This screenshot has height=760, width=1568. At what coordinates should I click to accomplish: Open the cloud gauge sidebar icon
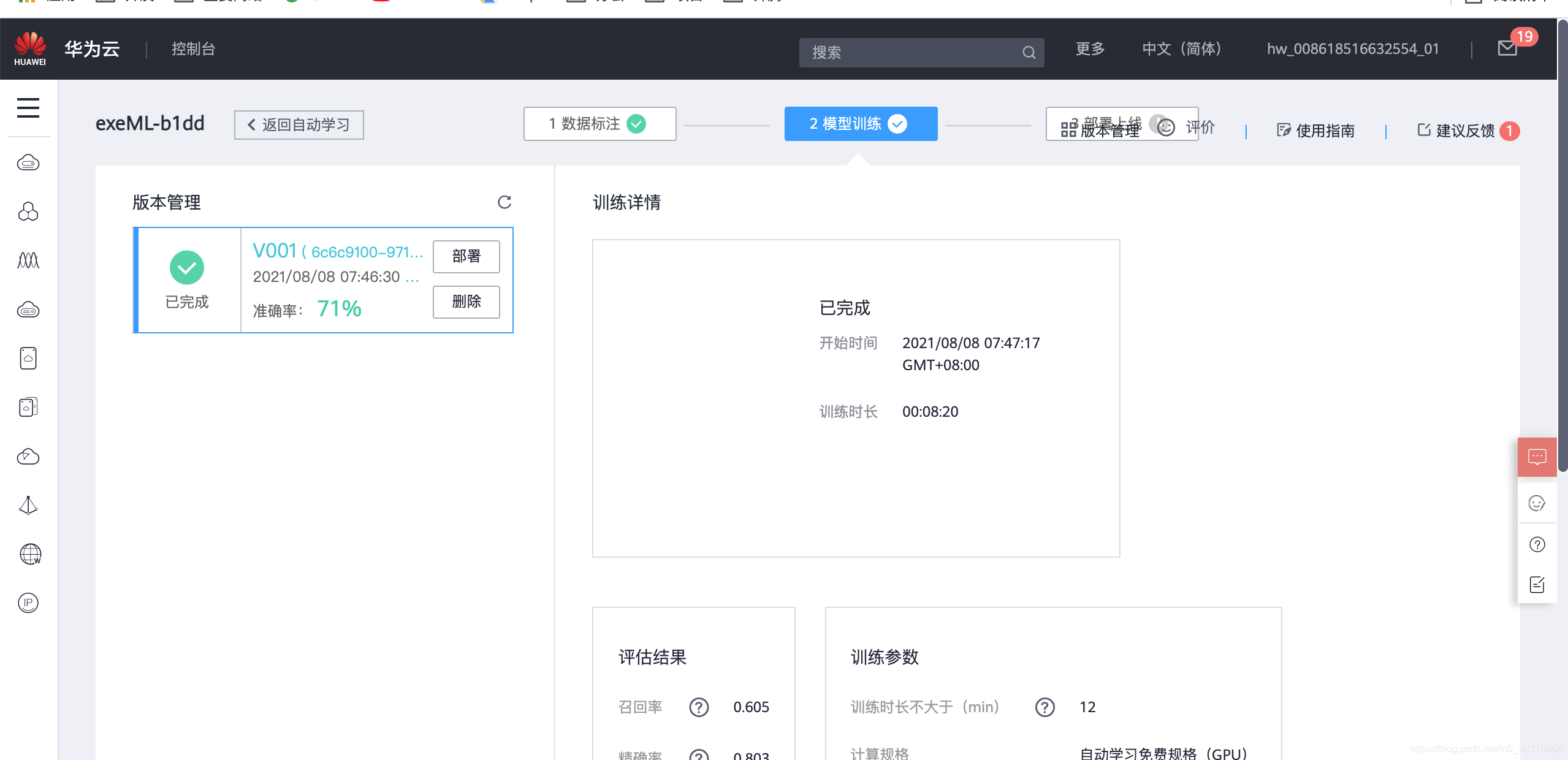point(28,457)
